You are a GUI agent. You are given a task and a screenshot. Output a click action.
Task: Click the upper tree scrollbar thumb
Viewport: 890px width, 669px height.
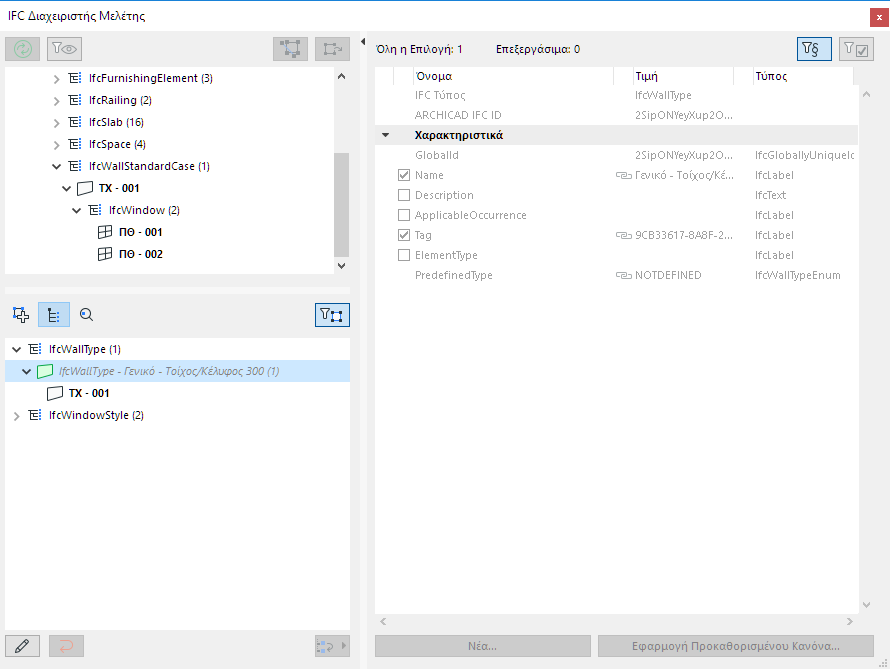pos(341,205)
